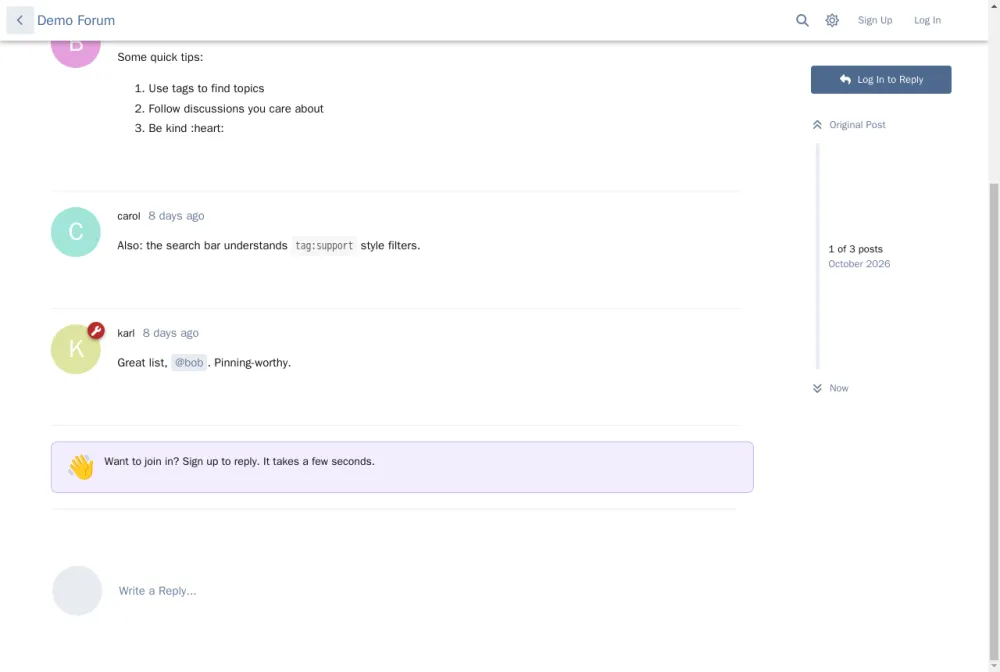Click the blank avatar next to Write a Reply
Image resolution: width=1000 pixels, height=672 pixels.
click(x=77, y=591)
